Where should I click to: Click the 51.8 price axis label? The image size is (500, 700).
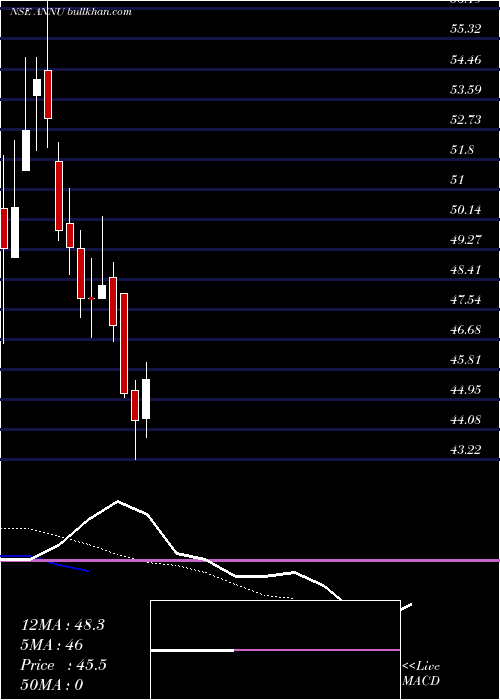pos(462,149)
